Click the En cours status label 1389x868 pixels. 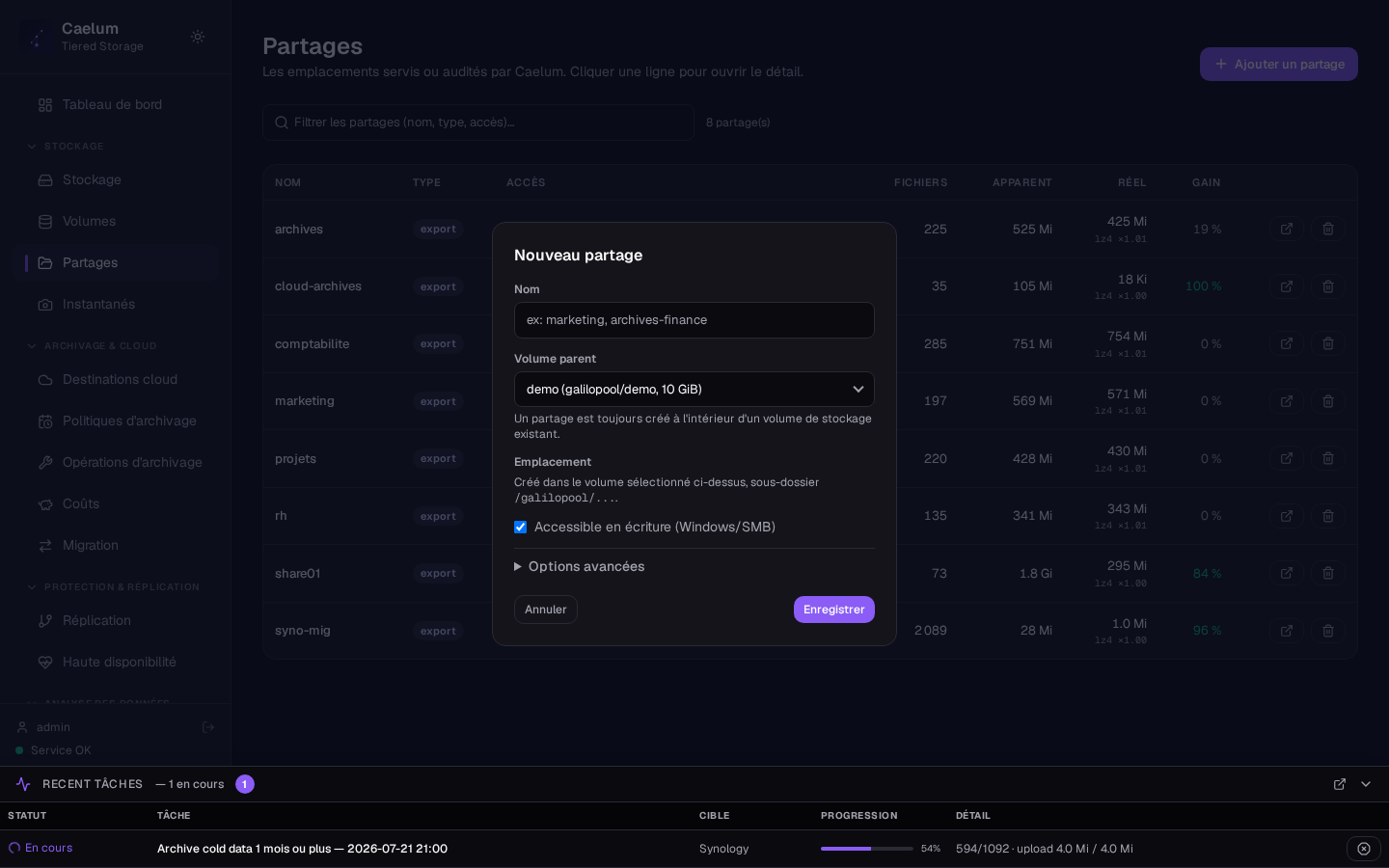coord(49,848)
